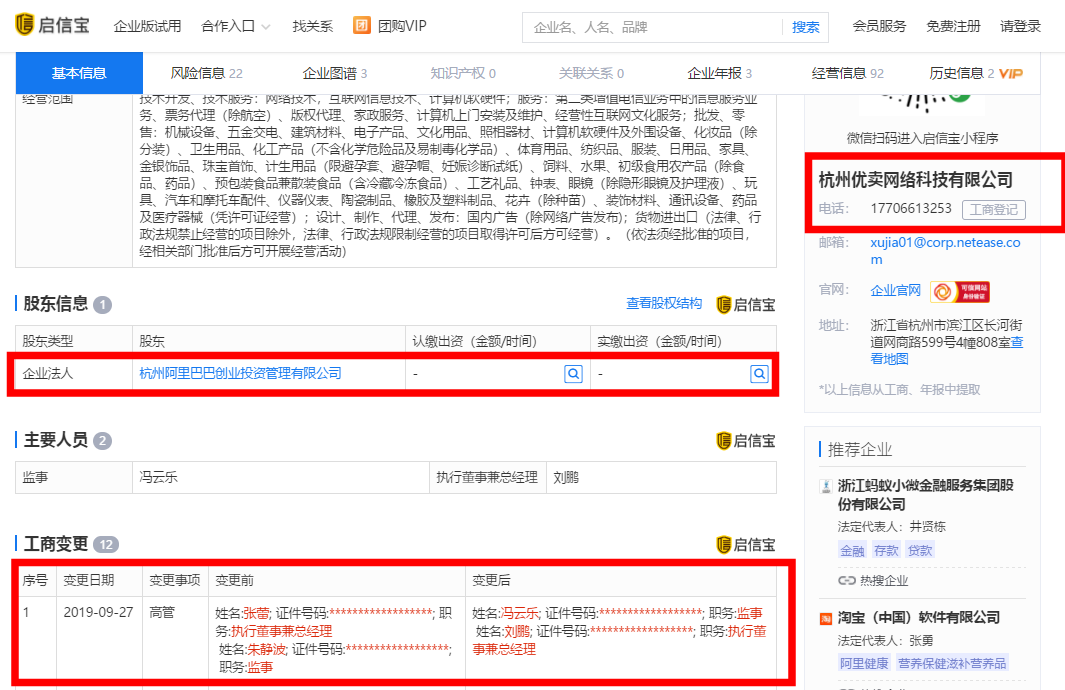
Task: Click the trusted website certification badge icon
Action: pyautogui.click(x=960, y=291)
